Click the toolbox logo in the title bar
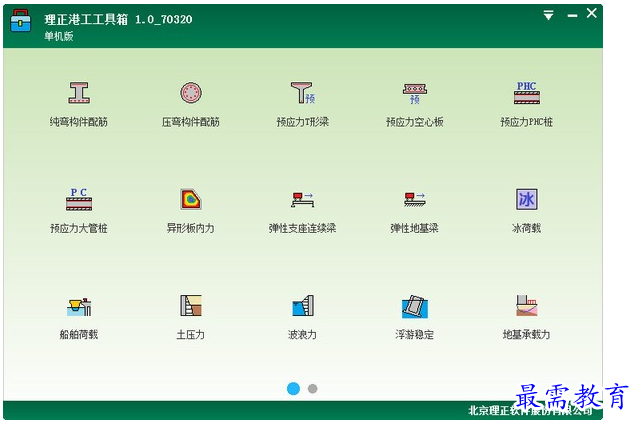637x428 pixels. pyautogui.click(x=21, y=21)
